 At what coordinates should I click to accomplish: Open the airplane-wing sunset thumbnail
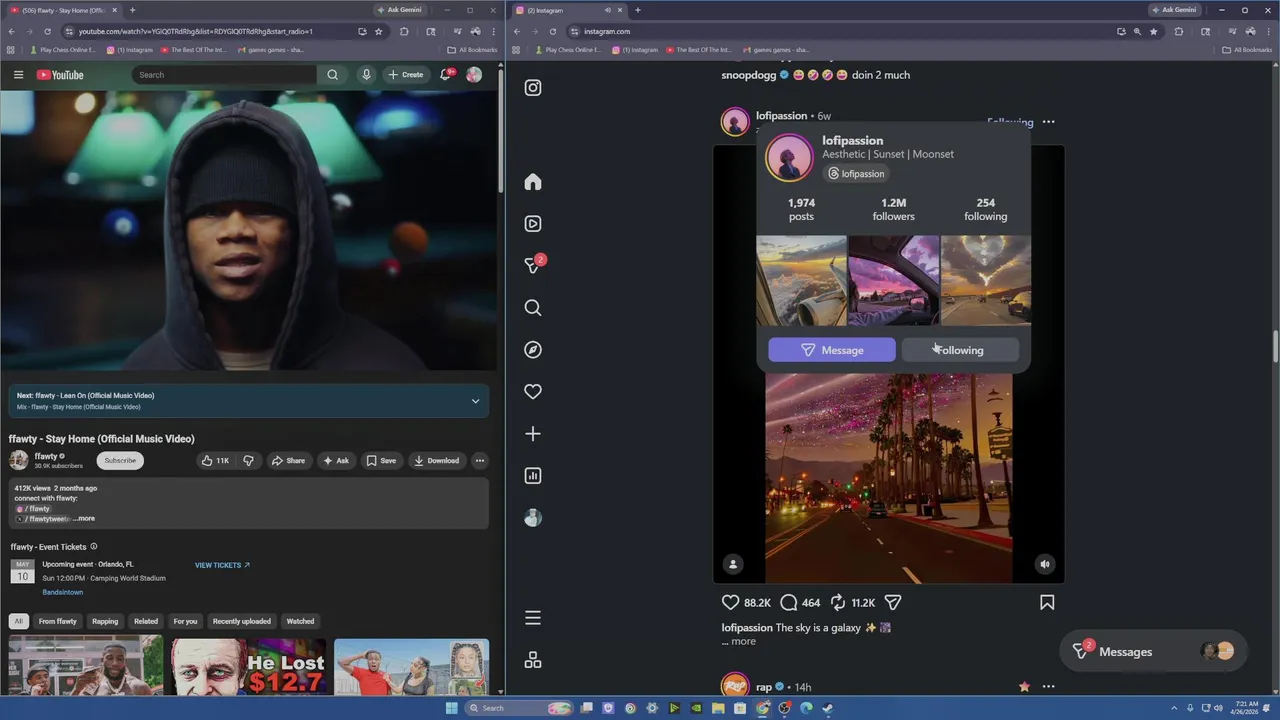802,280
